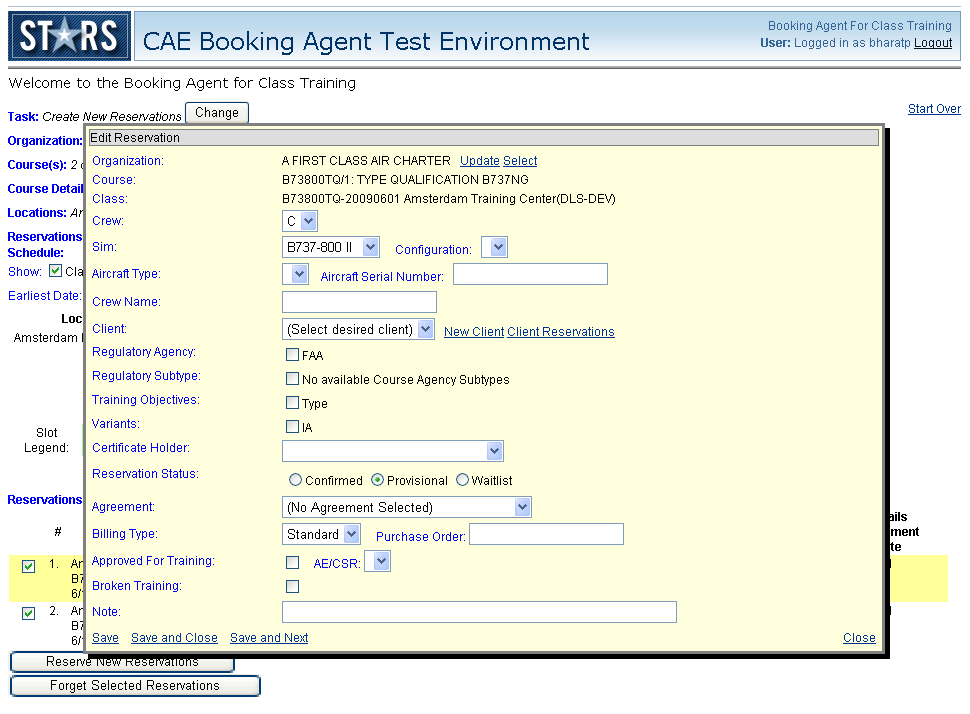Expand the Agreement dropdown
970x714 pixels.
(406, 507)
